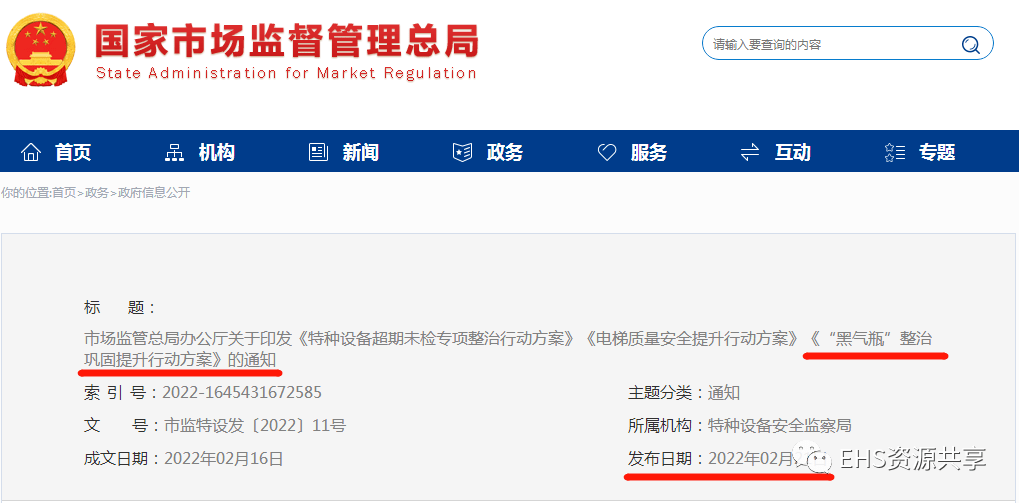Open the 政务 navigation menu item

click(505, 153)
